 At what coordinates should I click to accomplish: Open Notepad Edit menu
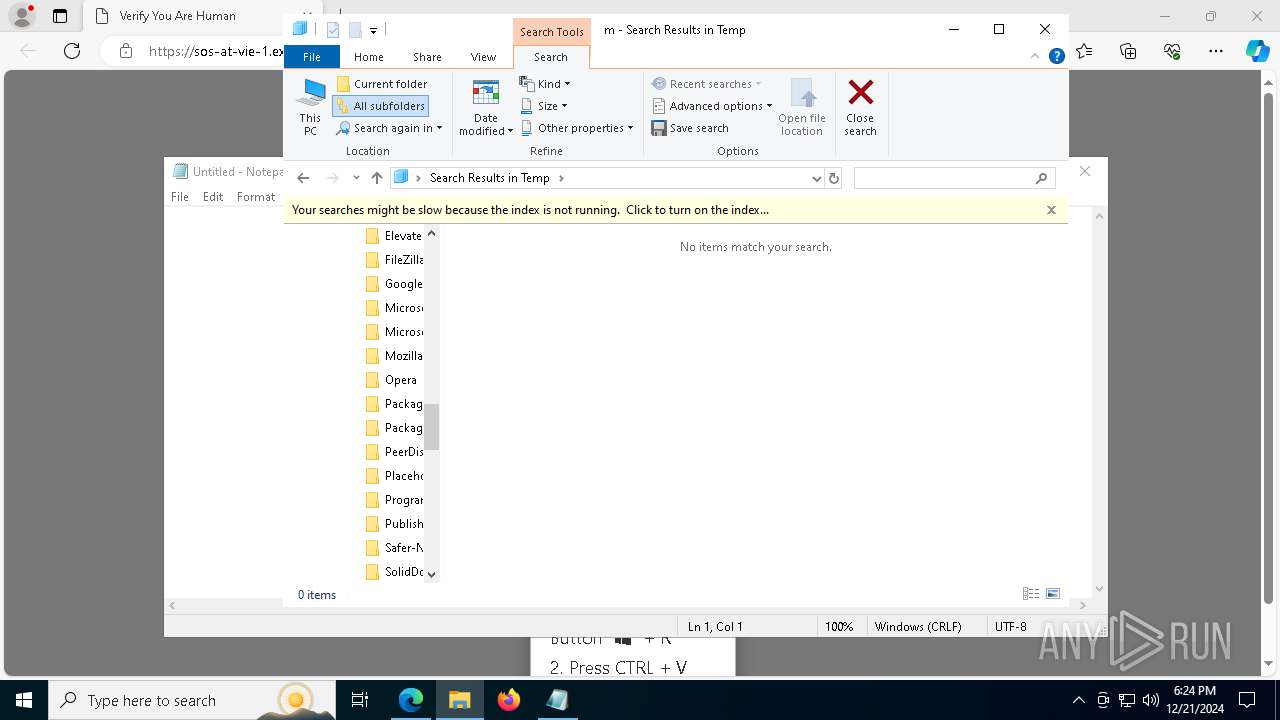click(213, 197)
